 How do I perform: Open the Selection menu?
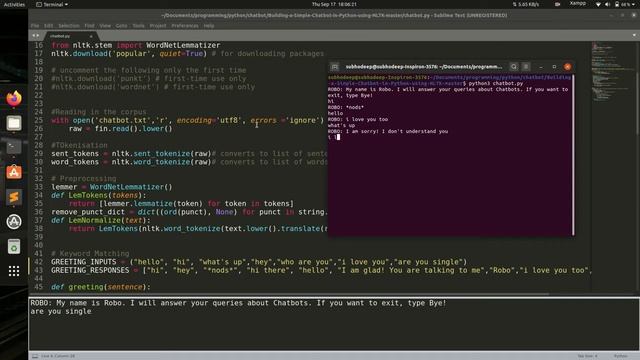69,25
